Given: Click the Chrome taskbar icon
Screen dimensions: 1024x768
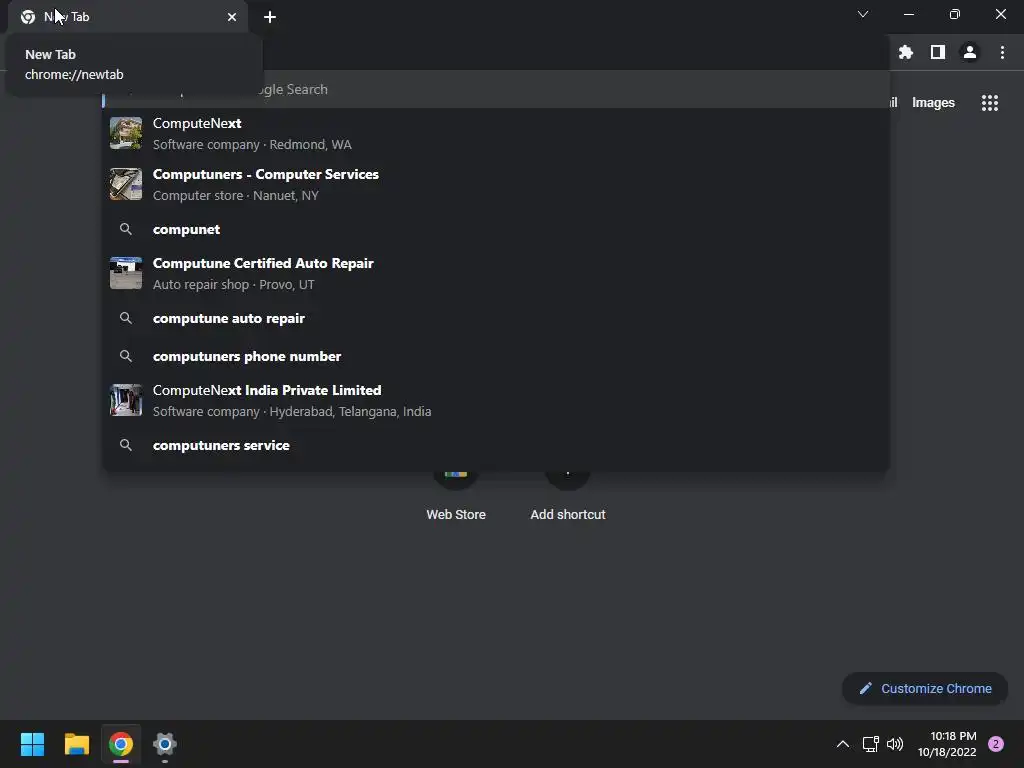Looking at the screenshot, I should [x=121, y=744].
